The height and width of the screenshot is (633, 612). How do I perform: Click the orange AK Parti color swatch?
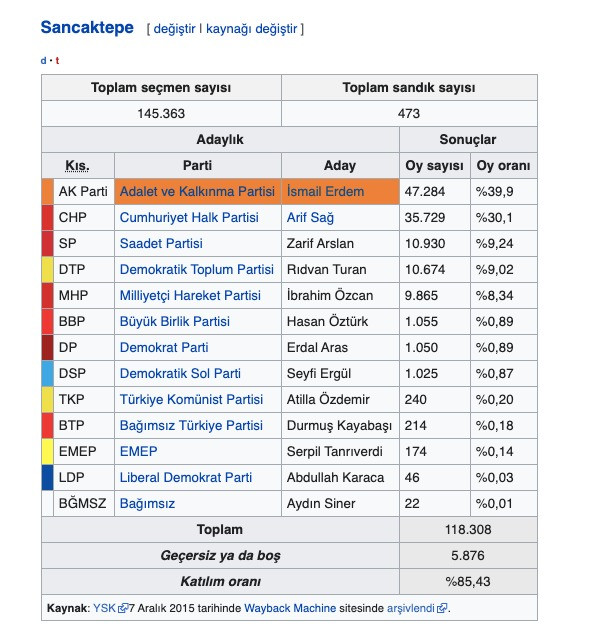(47, 191)
